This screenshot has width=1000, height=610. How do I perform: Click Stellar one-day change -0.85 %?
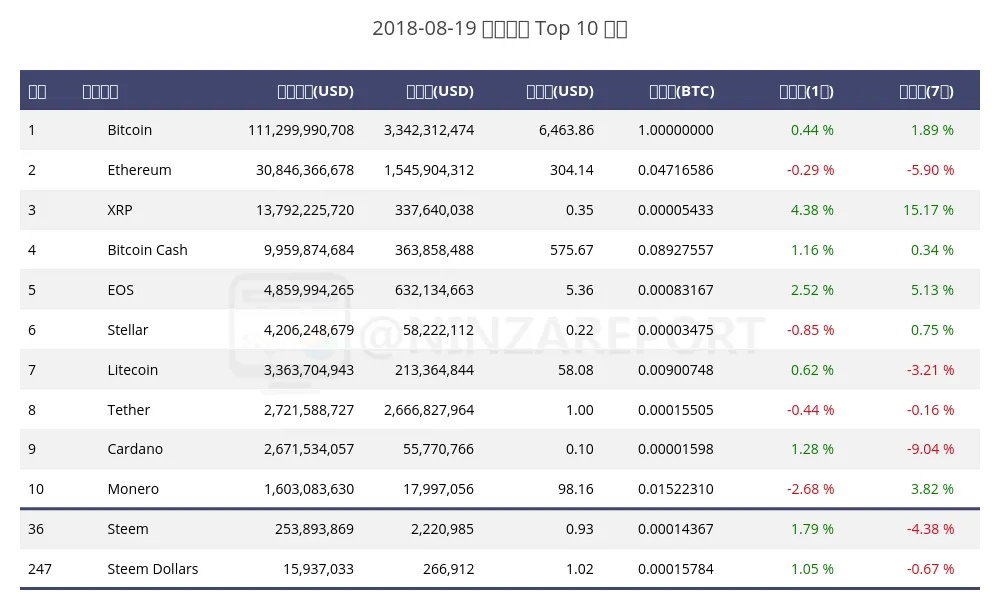coord(810,331)
